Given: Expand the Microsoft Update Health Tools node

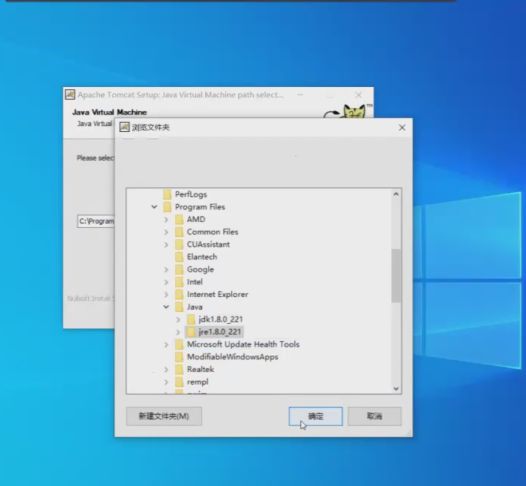Looking at the screenshot, I should point(166,344).
